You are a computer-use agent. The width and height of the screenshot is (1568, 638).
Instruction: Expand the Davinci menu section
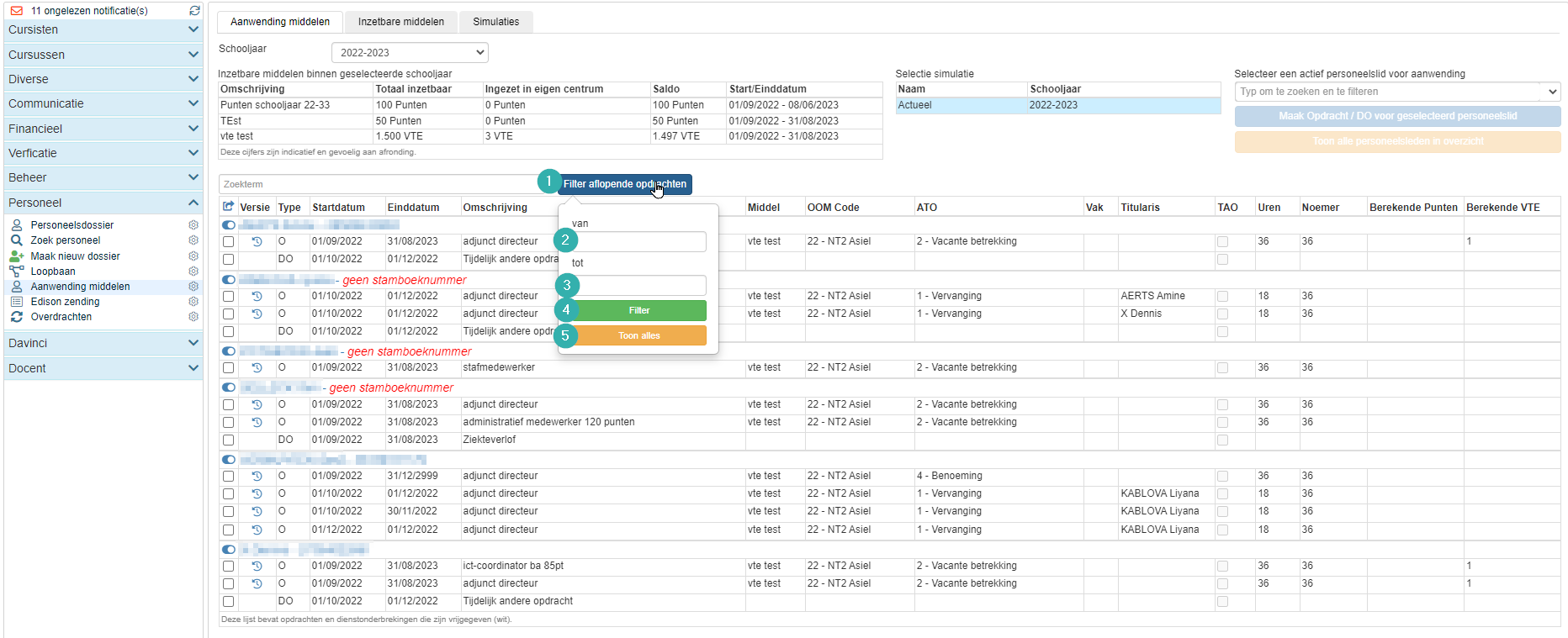[103, 343]
